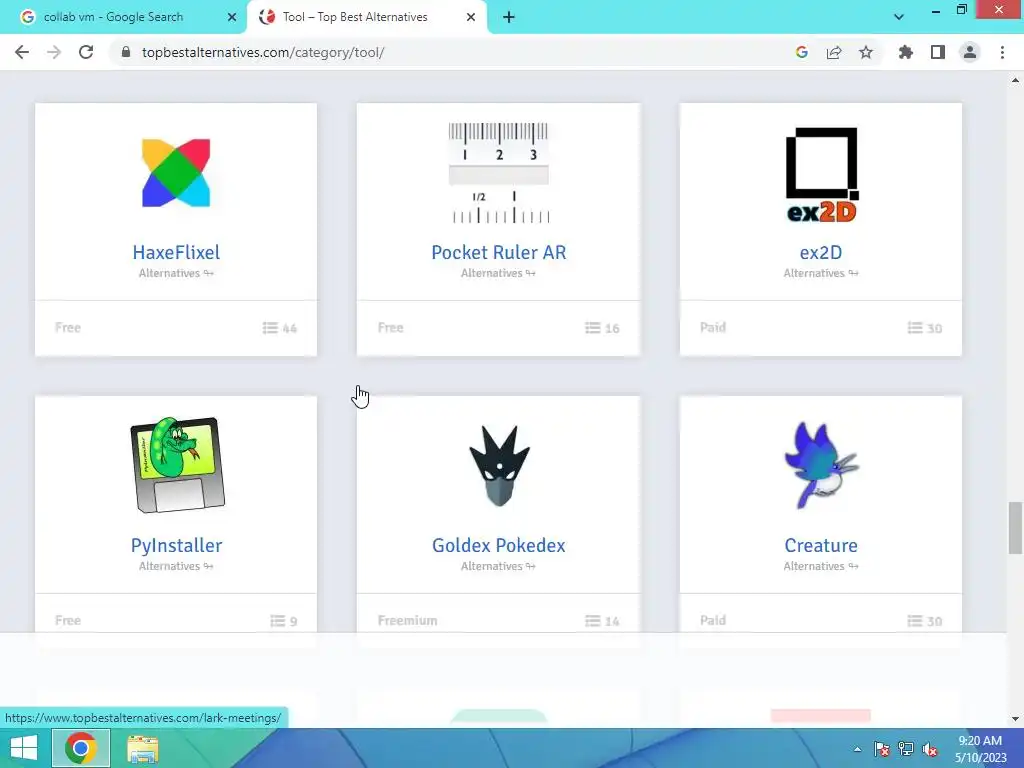Viewport: 1024px width, 768px height.
Task: View site security lock info
Action: 126,52
